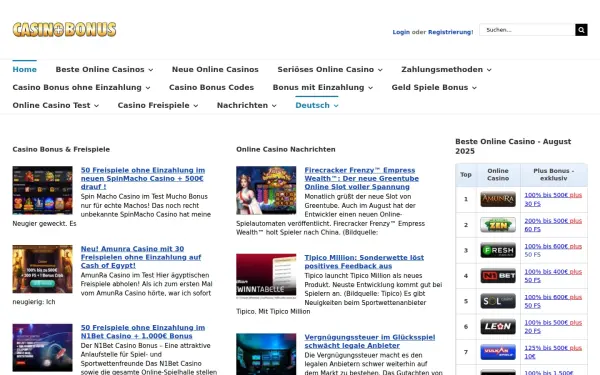Expand Nachrichten menu chevron
Screen dimensions: 600x375
click(x=274, y=106)
